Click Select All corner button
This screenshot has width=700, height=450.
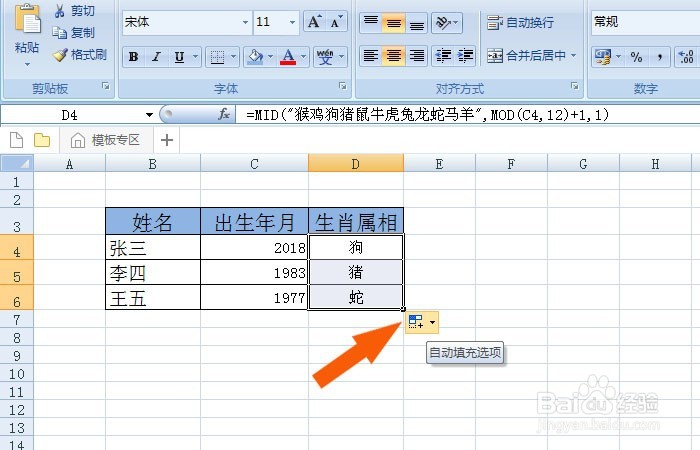[17, 164]
